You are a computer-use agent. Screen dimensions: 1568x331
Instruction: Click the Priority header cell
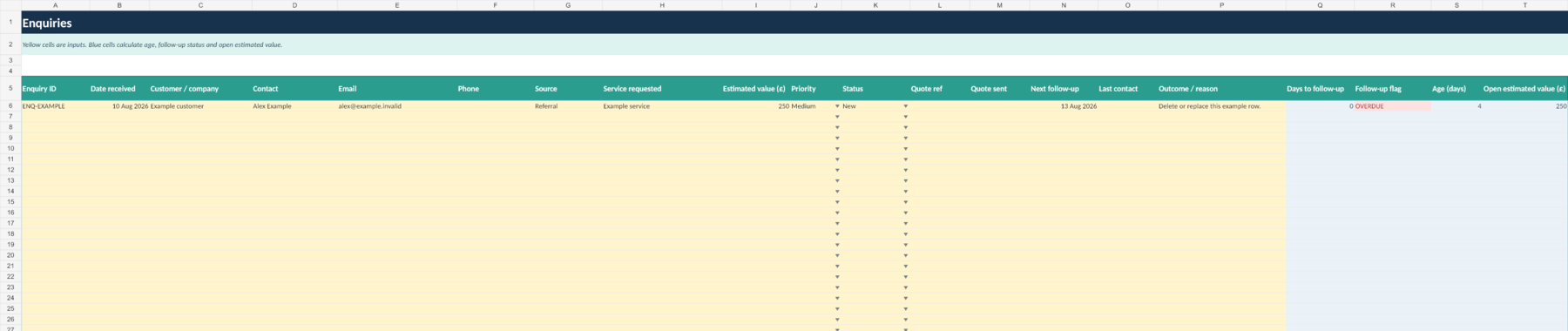(815, 88)
